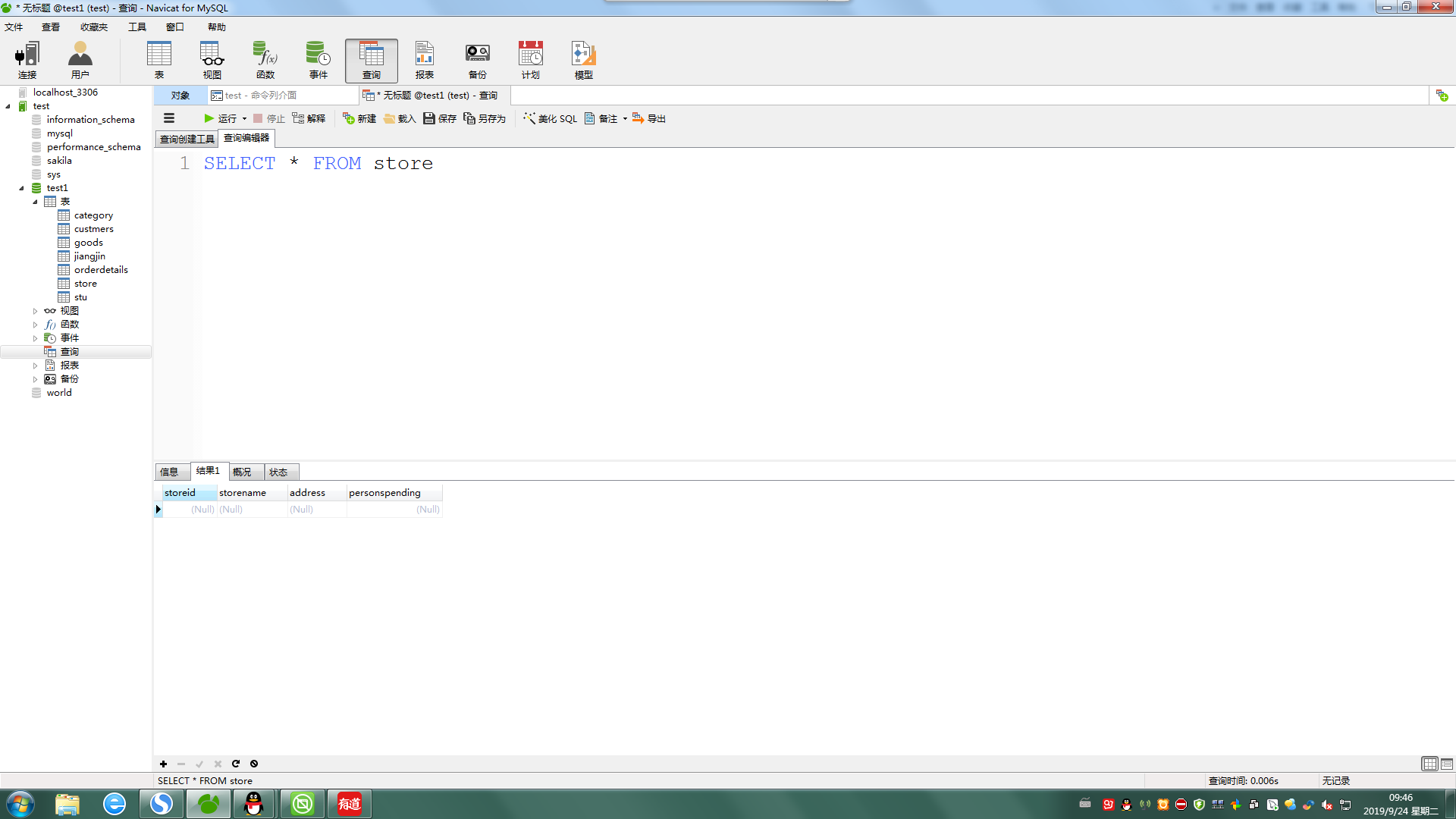This screenshot has height=819, width=1456.
Task: Refresh the result grid
Action: [236, 764]
